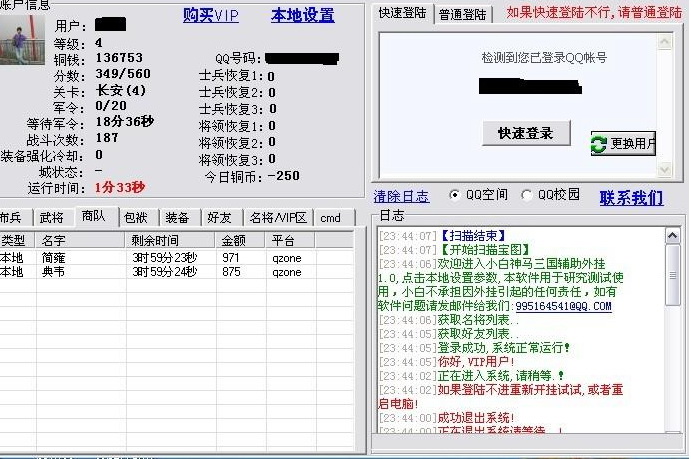Click the 分数 value 349/560
Screen dimensions: 691x459
(123, 74)
